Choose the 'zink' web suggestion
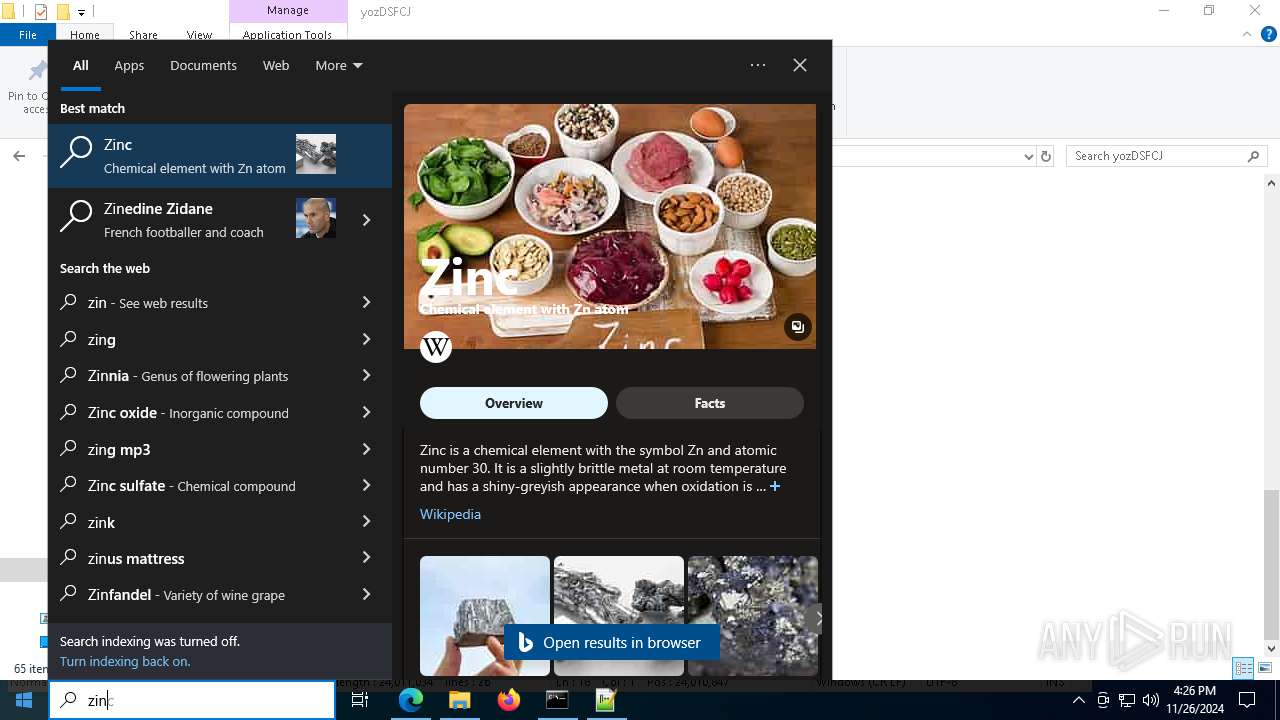1280x720 pixels. click(195, 522)
